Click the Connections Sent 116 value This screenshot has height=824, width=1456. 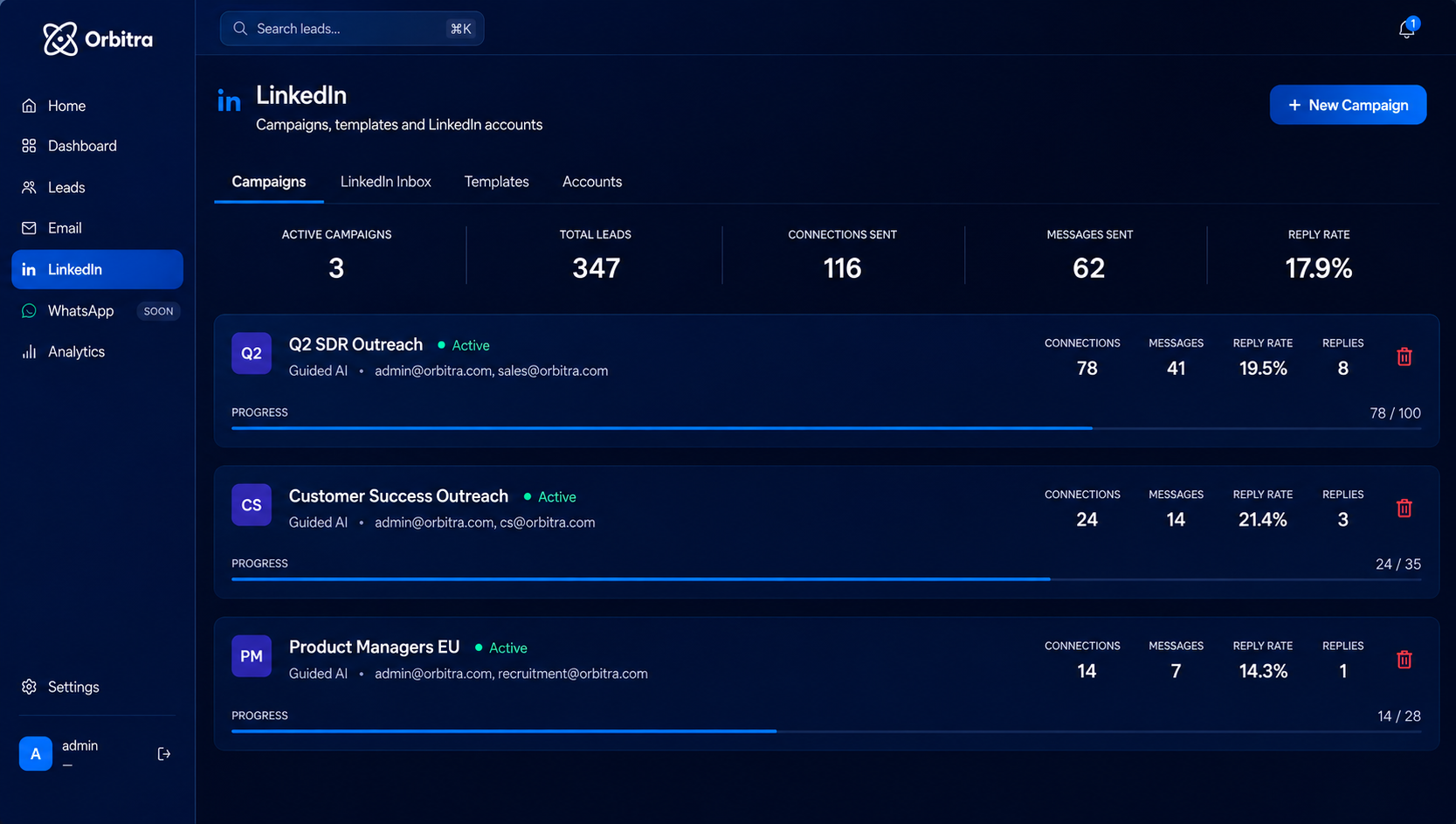point(842,268)
